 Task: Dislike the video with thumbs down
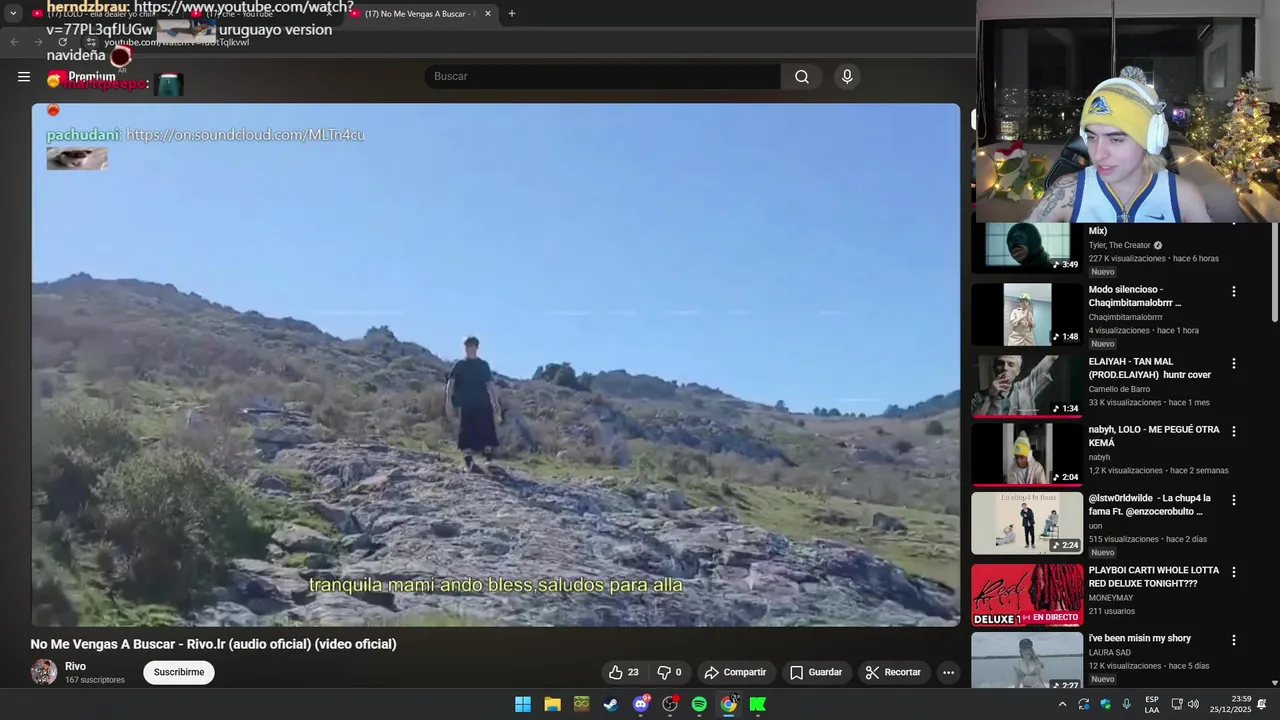tap(670, 672)
